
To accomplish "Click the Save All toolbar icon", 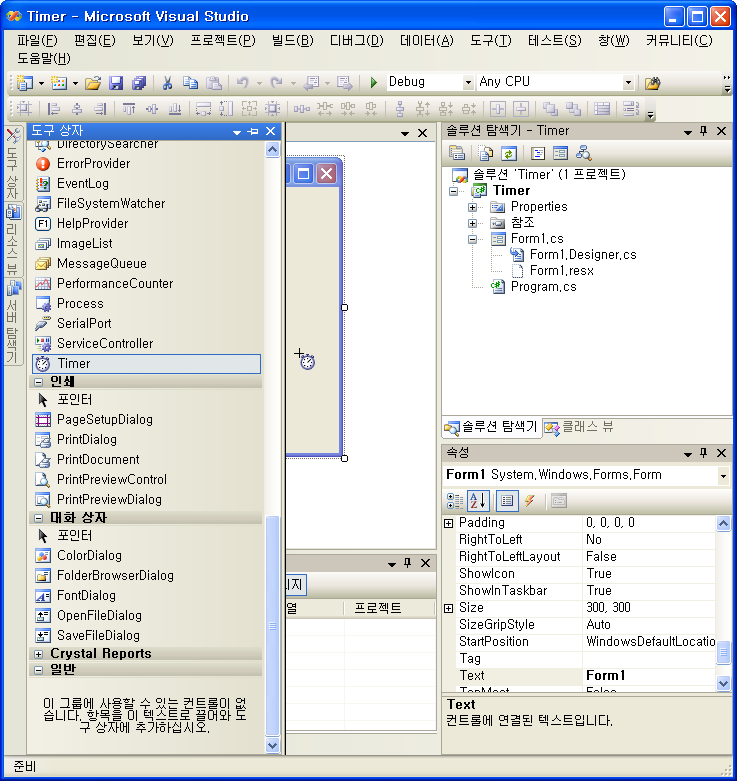I will pos(138,82).
